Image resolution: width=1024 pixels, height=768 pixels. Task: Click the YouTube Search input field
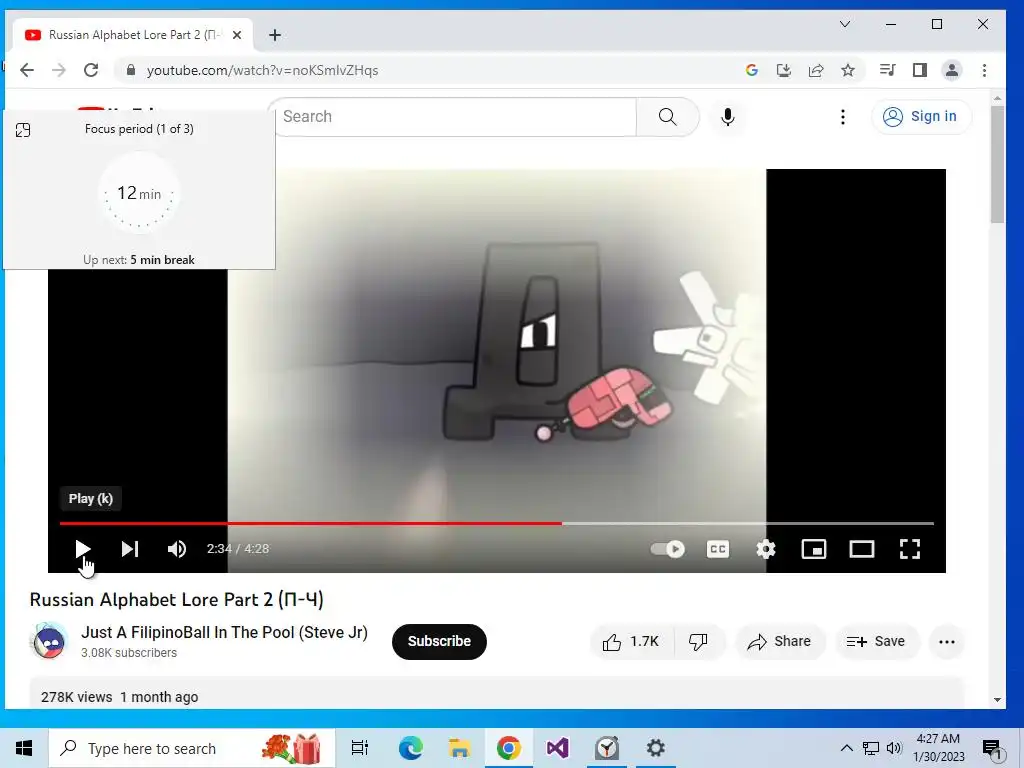[x=455, y=117]
